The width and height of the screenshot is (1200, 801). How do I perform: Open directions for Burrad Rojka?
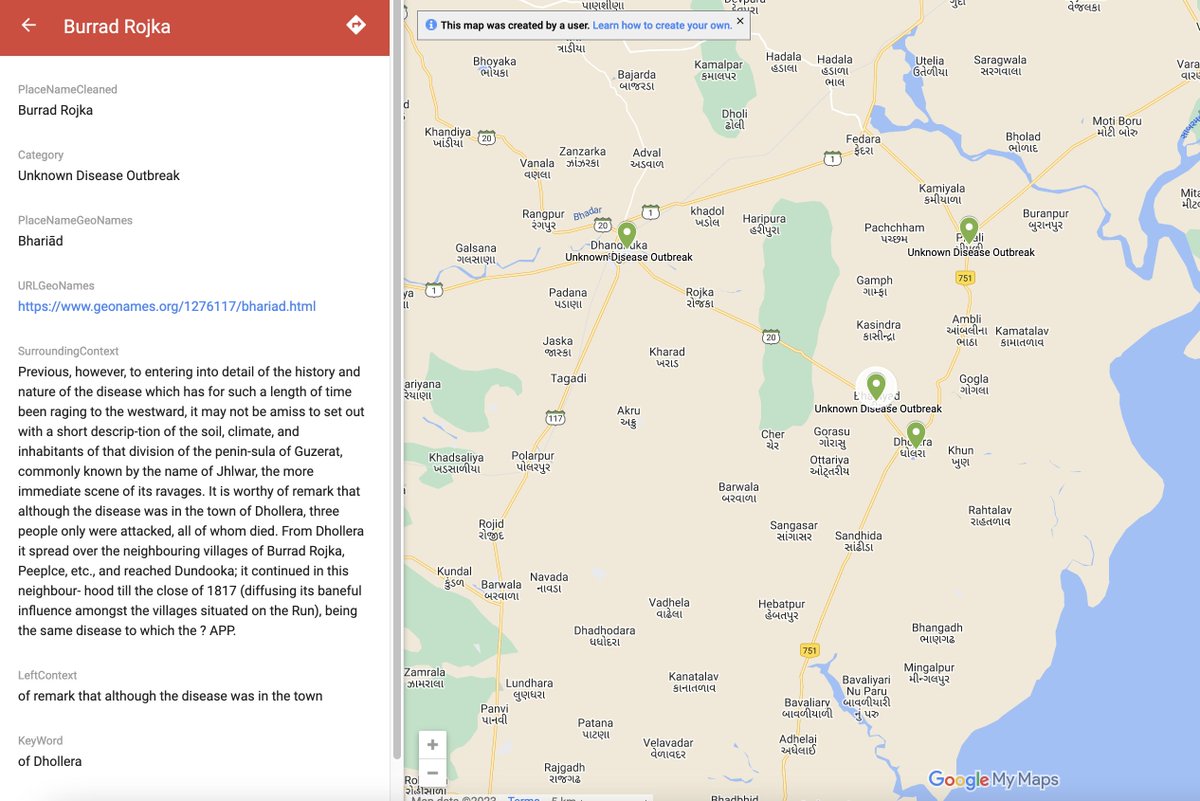click(356, 25)
